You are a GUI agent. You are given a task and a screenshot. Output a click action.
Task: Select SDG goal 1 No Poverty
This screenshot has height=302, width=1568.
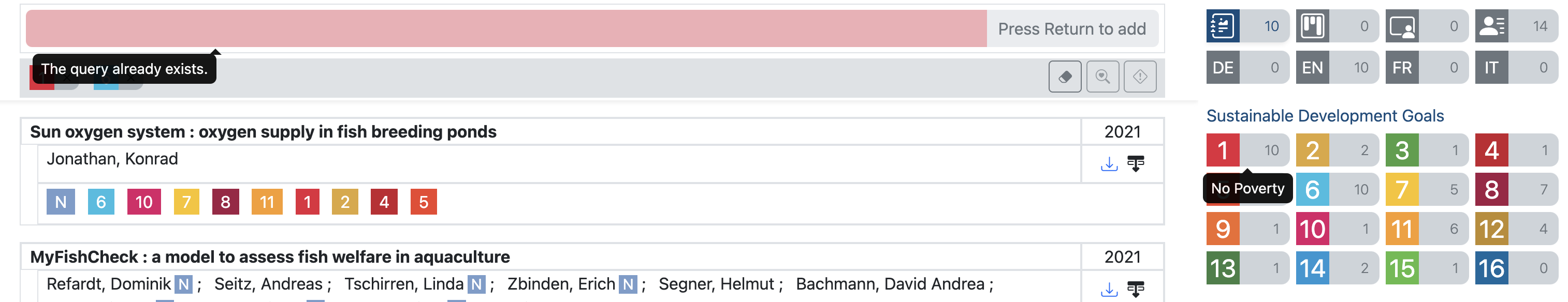tap(1224, 149)
